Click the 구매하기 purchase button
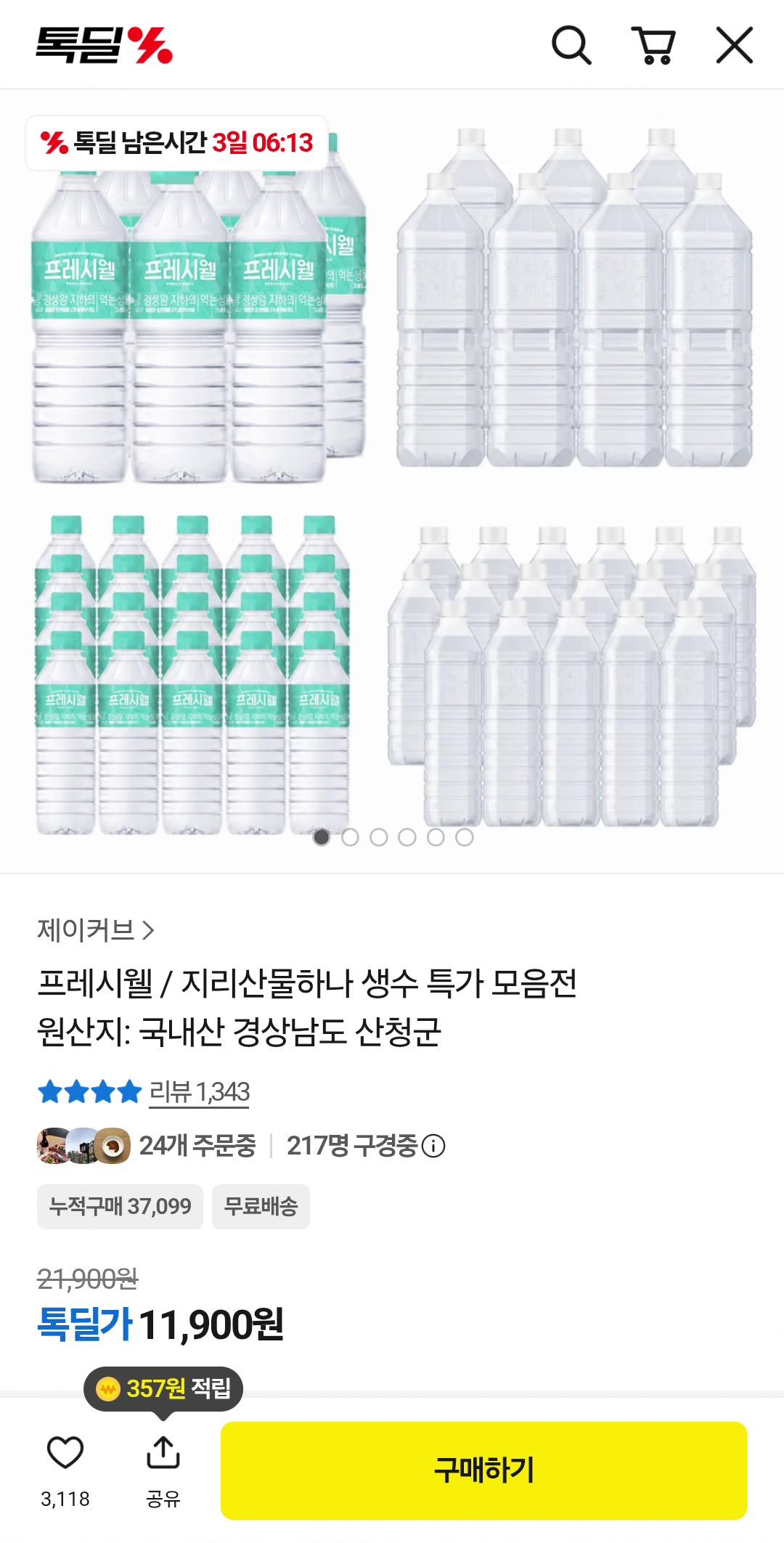The width and height of the screenshot is (784, 1543). click(483, 1470)
